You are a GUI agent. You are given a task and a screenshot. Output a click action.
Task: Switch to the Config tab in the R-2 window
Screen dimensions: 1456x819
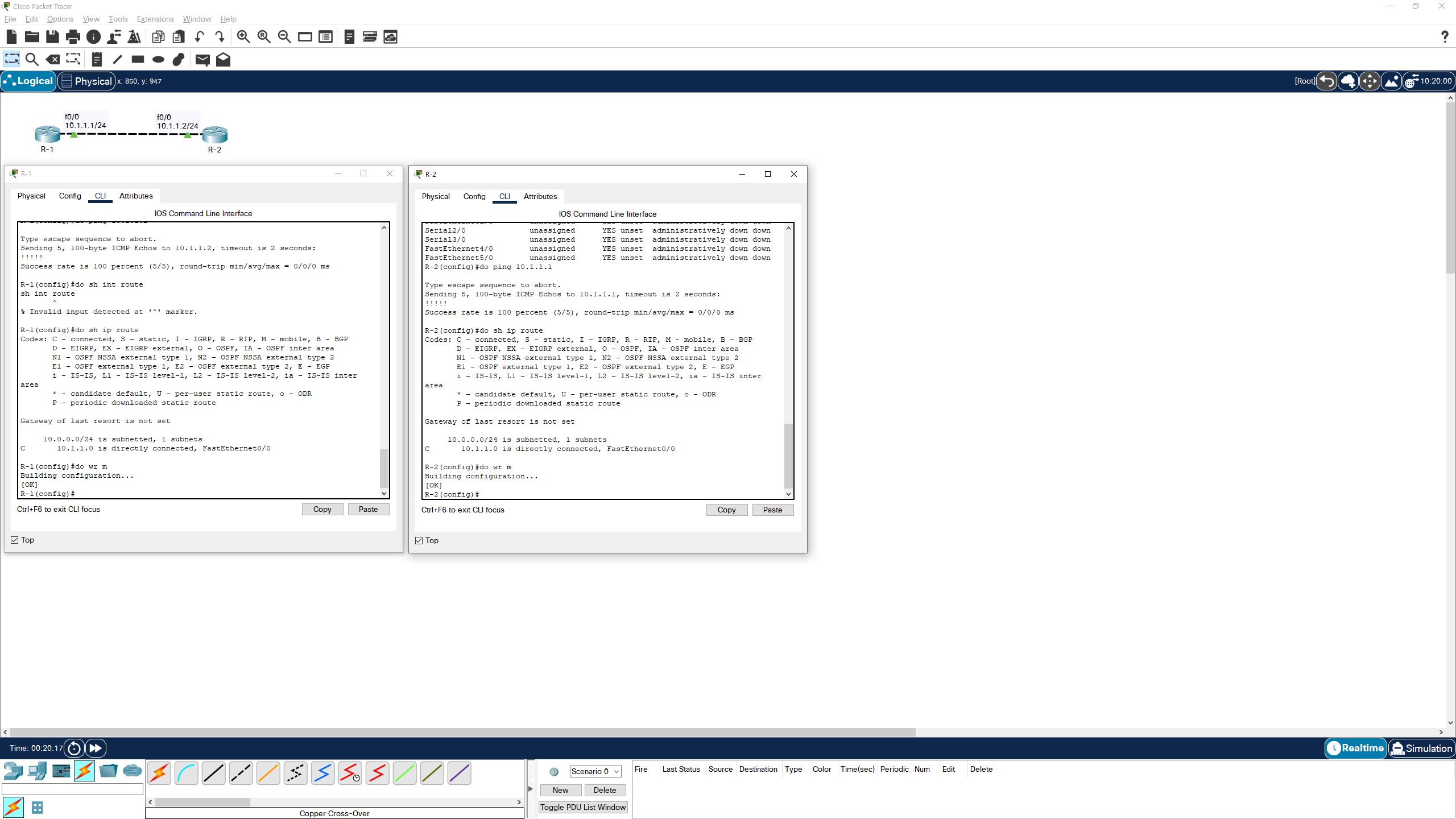pos(474,196)
